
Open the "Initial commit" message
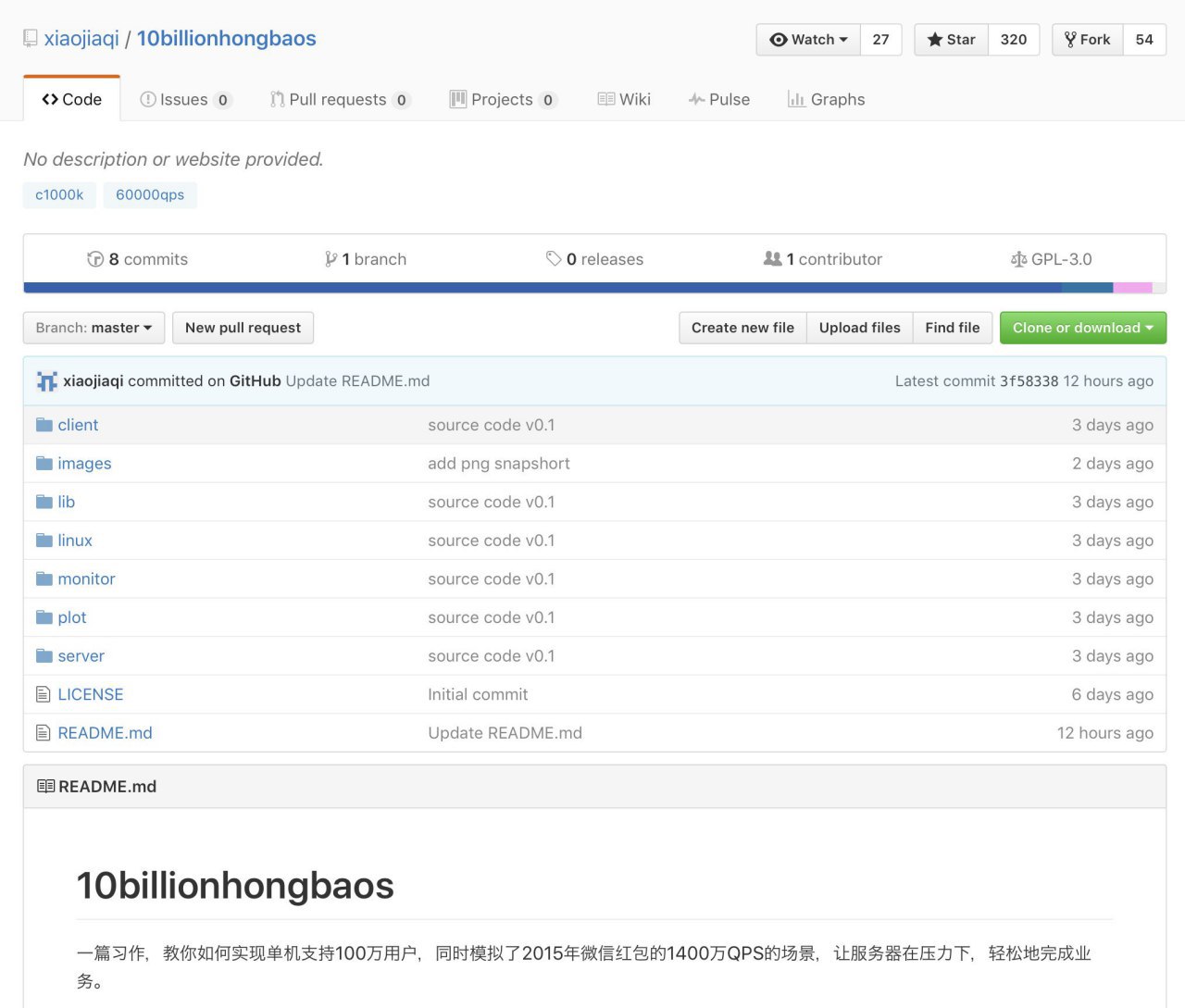478,694
